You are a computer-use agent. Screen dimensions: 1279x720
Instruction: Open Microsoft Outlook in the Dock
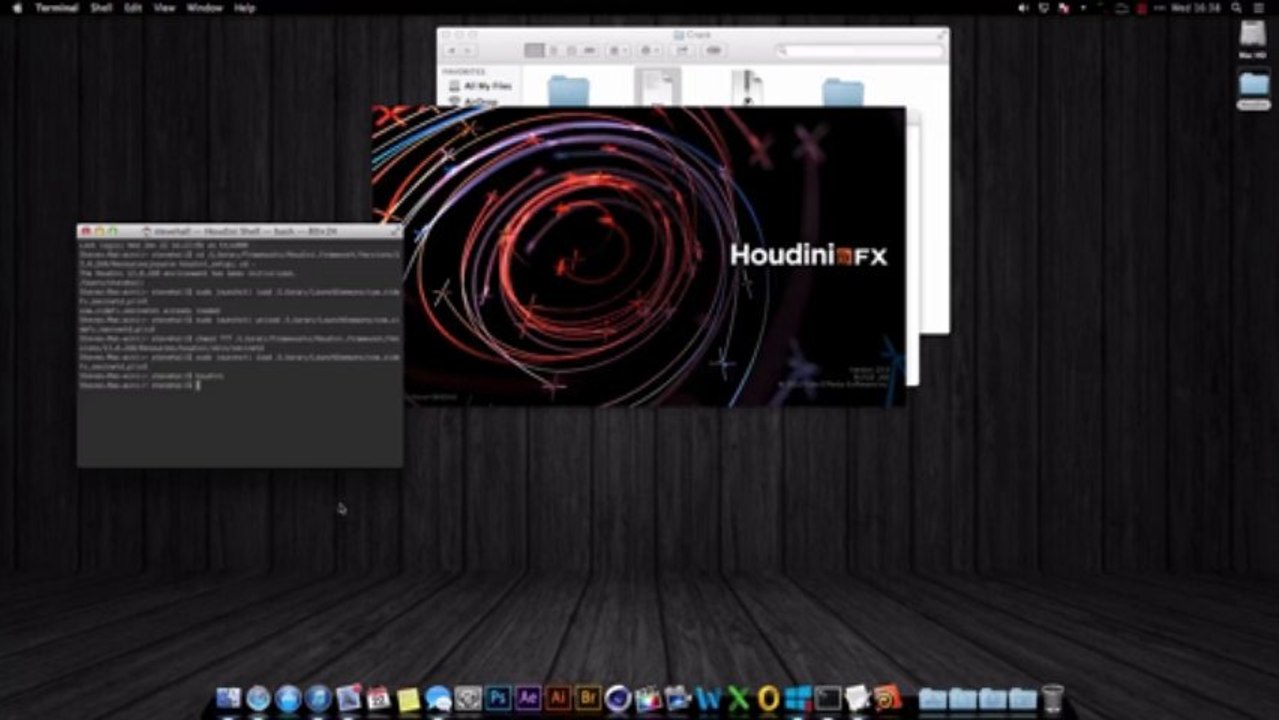[x=768, y=697]
